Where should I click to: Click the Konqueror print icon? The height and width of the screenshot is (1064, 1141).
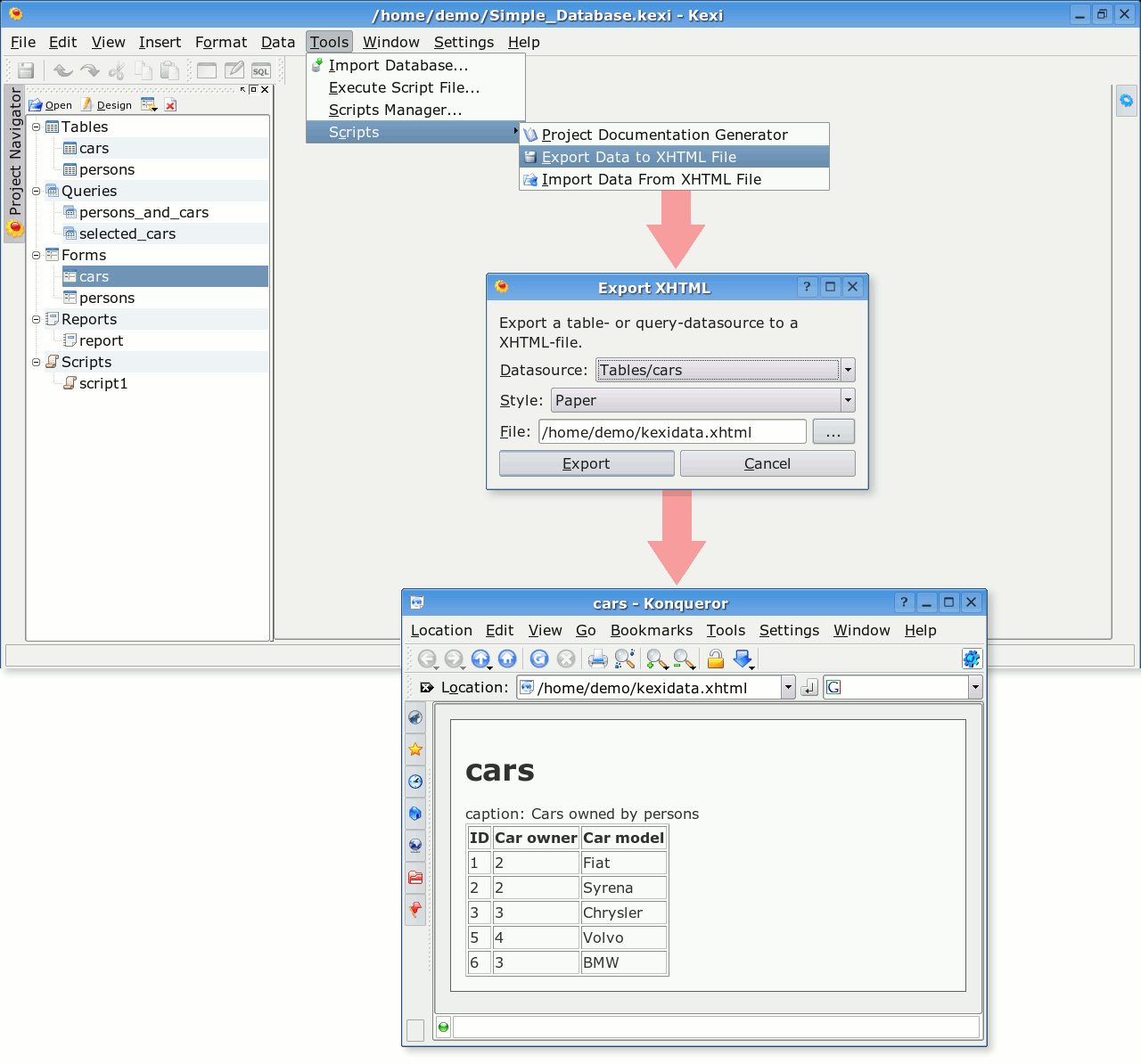[x=597, y=659]
